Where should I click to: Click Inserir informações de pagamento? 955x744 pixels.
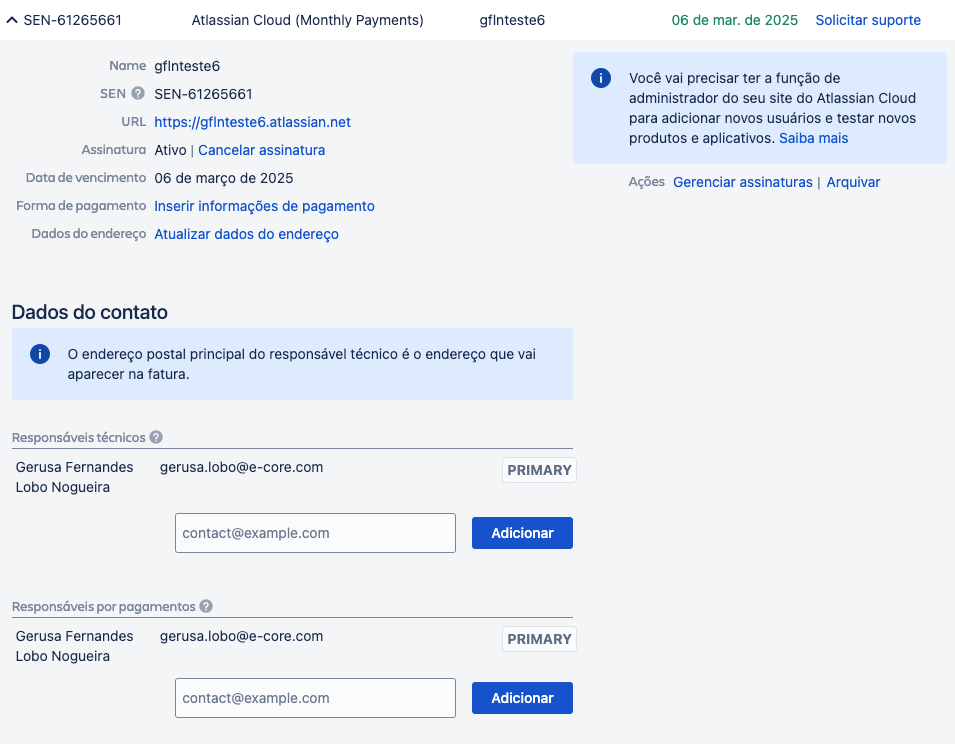click(x=264, y=206)
